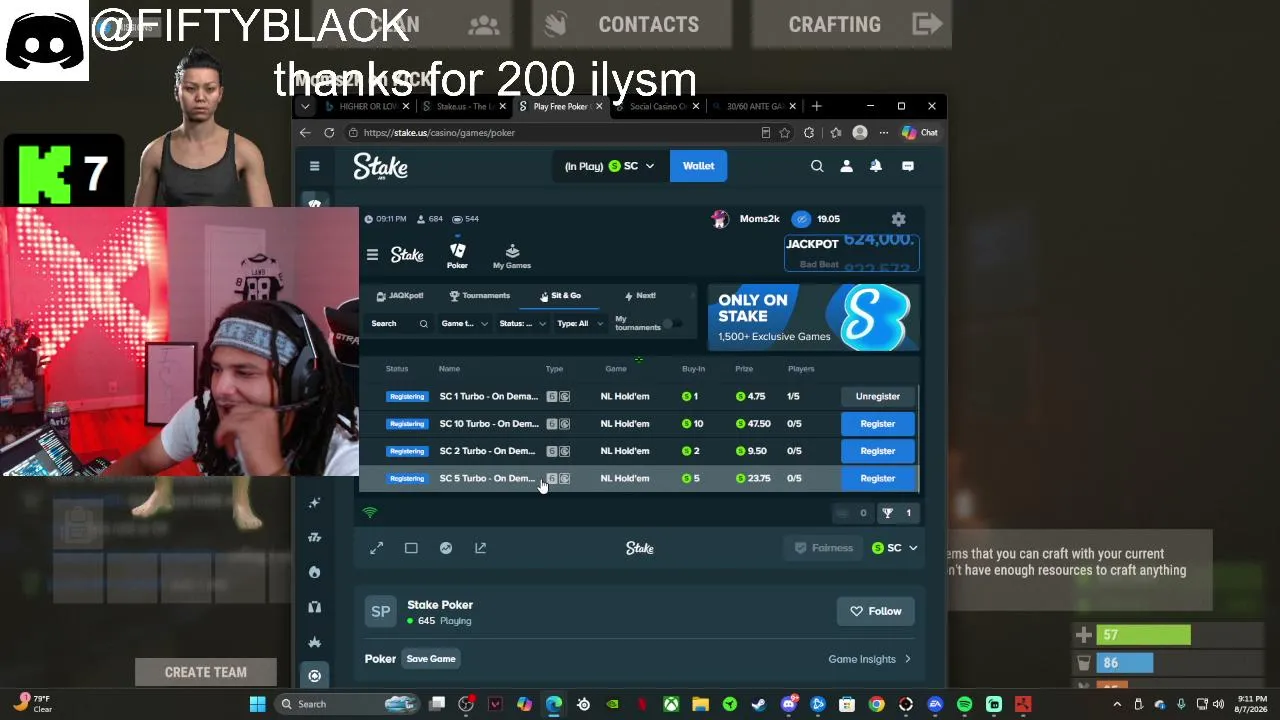The width and height of the screenshot is (1280, 720).
Task: Switch to the Tournaments tab
Action: 480,296
